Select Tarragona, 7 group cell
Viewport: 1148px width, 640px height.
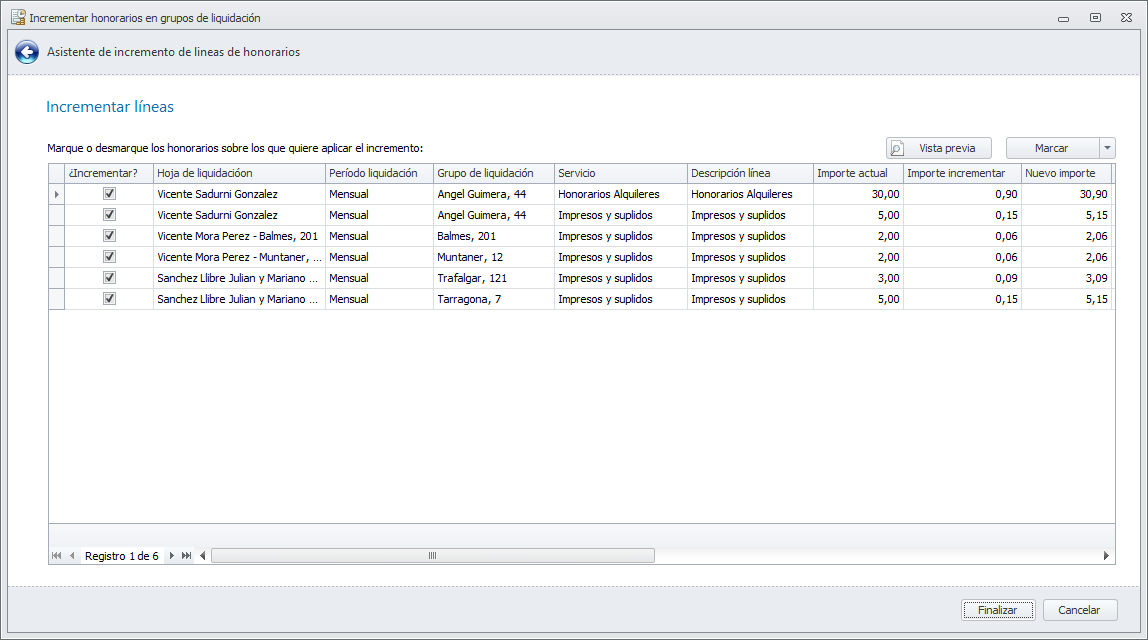click(493, 299)
